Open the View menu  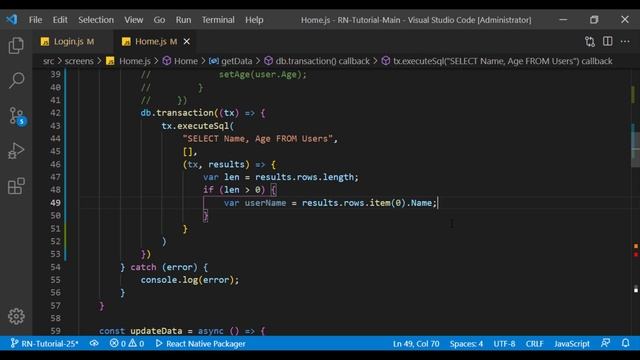tap(133, 20)
